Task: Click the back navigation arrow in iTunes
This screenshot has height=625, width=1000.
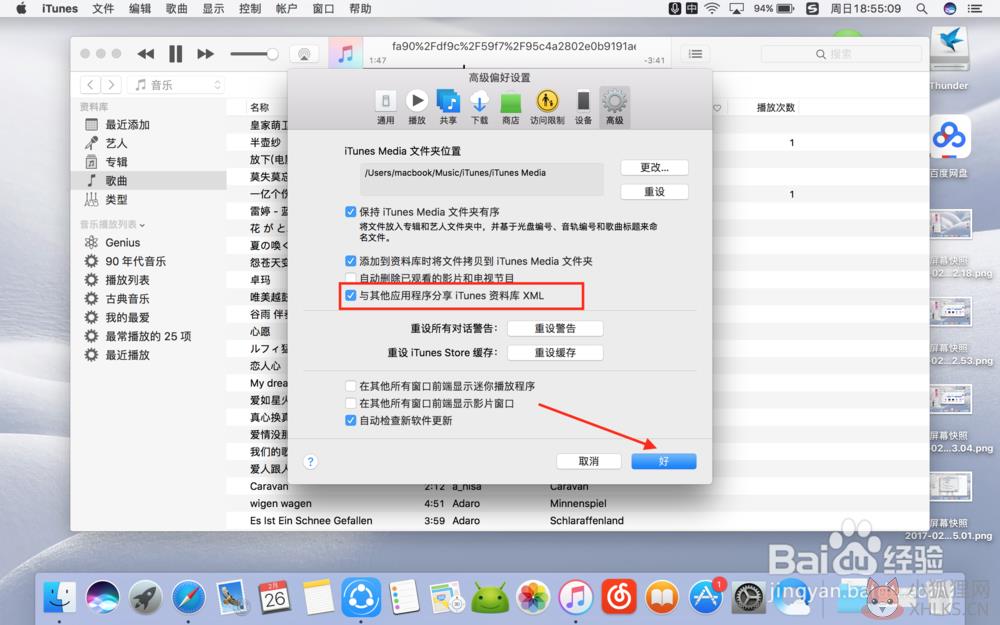Action: (91, 85)
